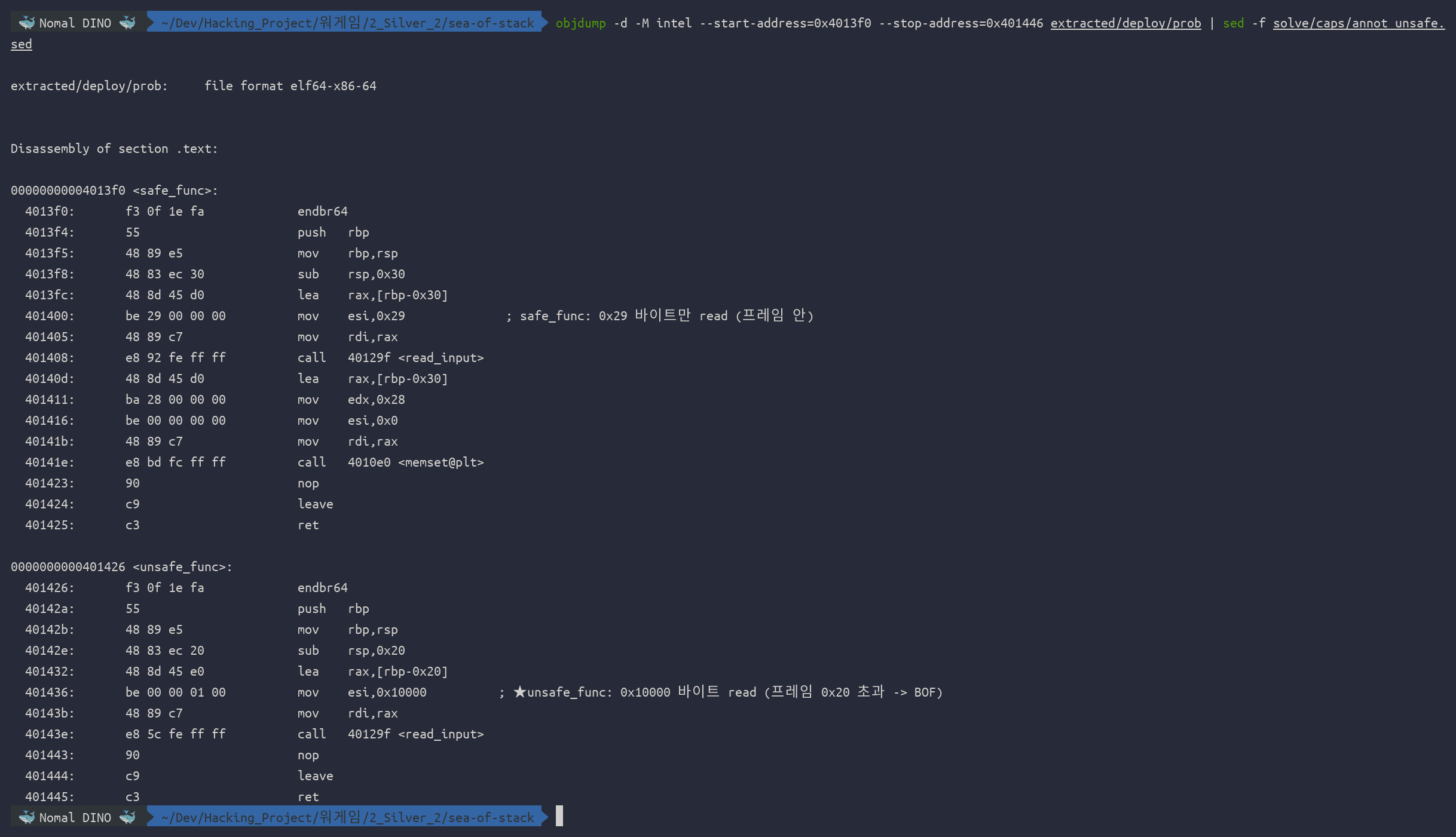The image size is (1456, 837).
Task: Click the 'ret' instruction at address 401425
Action: (308, 525)
